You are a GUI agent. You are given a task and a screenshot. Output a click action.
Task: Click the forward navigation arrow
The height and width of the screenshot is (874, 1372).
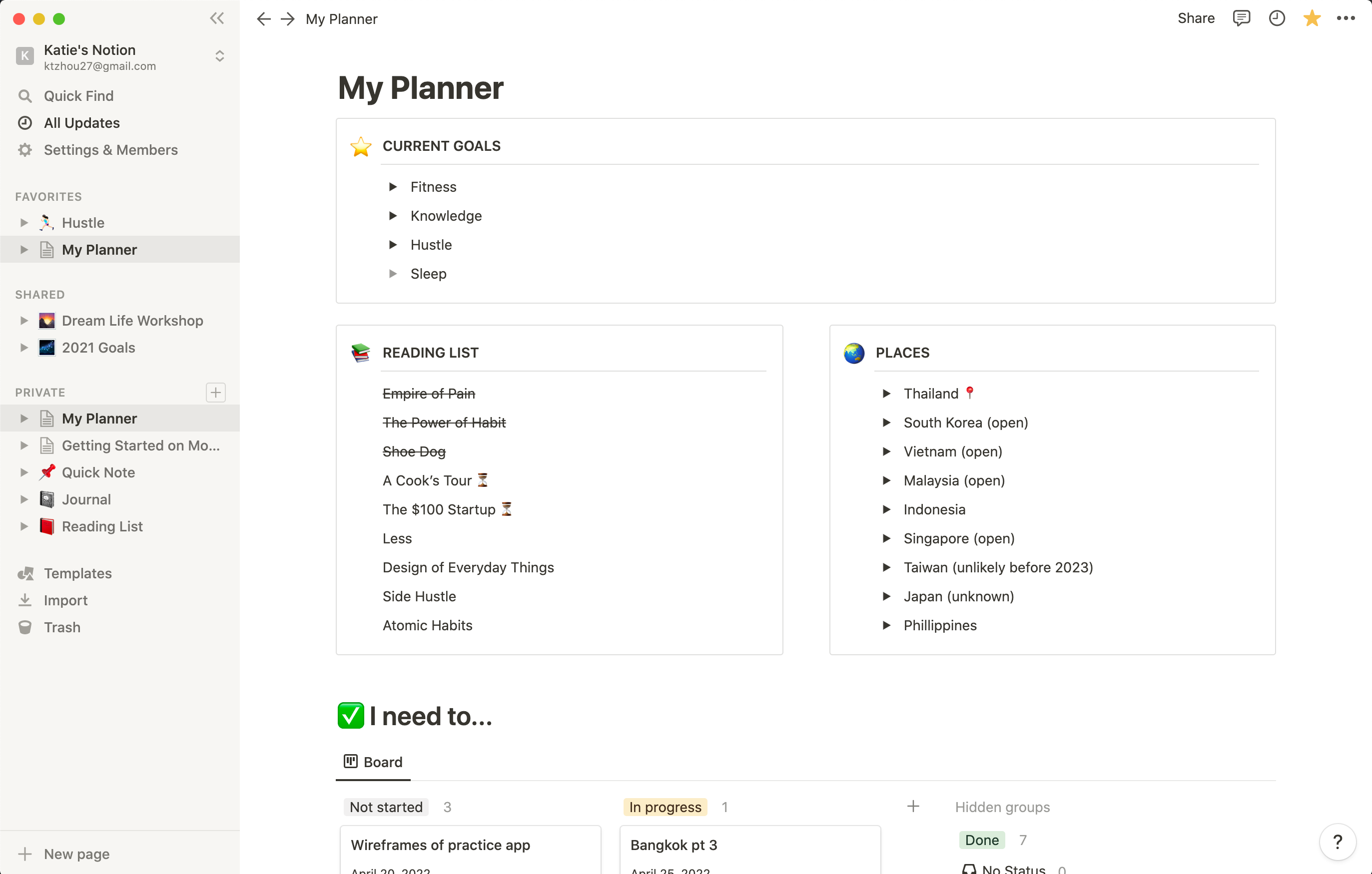[x=288, y=19]
